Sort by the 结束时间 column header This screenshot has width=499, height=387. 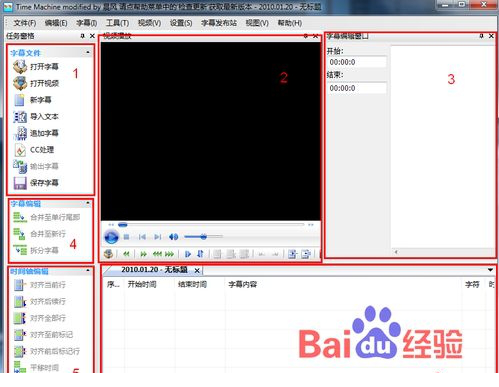tap(192, 284)
